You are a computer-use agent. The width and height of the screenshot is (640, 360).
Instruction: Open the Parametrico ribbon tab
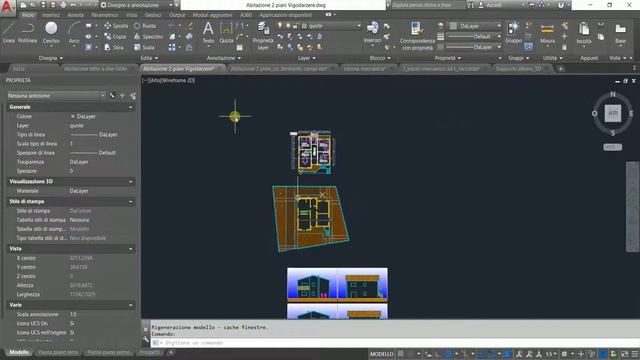click(x=104, y=15)
